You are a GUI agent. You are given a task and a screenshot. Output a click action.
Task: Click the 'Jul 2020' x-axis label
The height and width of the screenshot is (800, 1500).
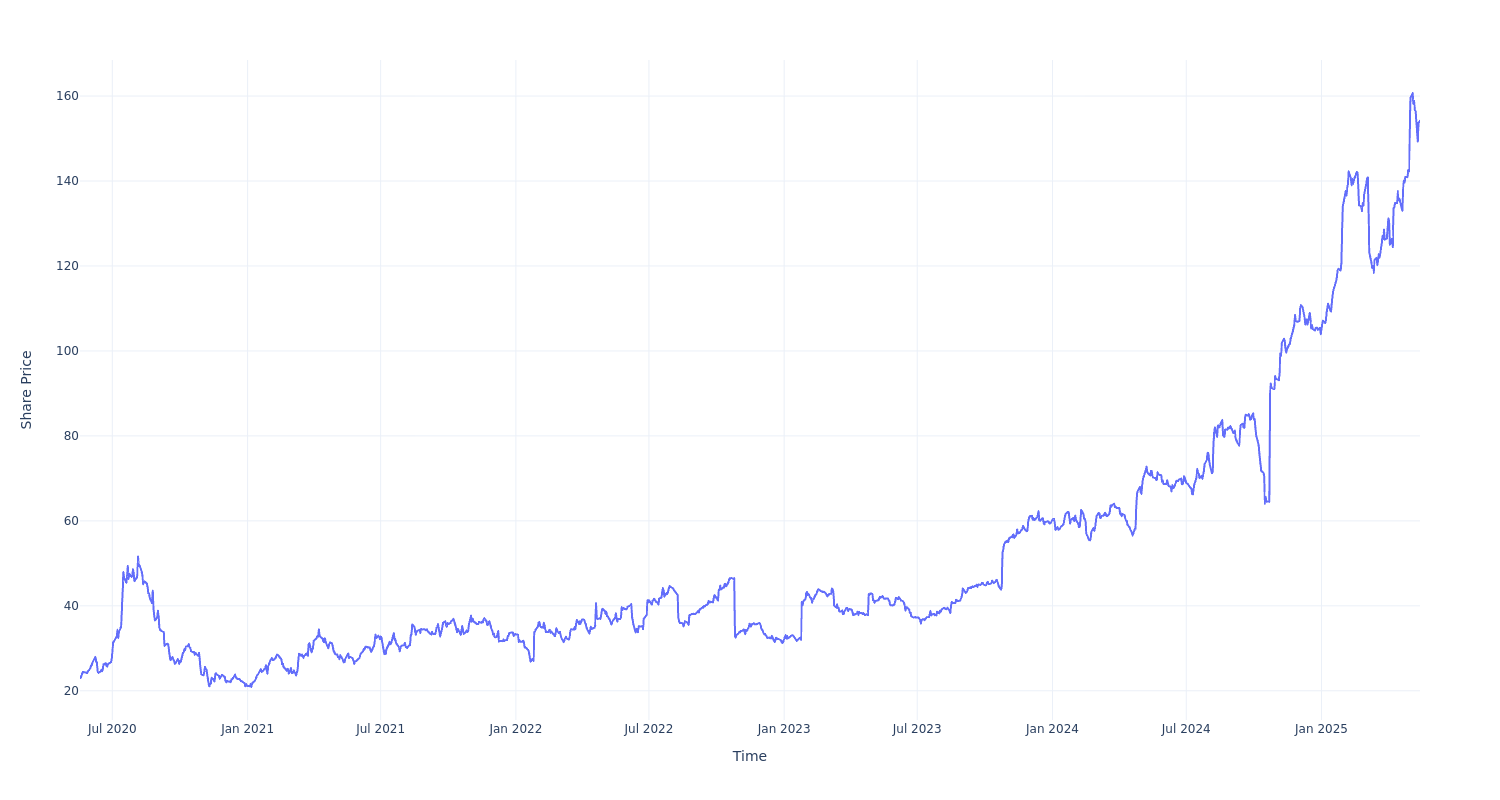tap(112, 729)
